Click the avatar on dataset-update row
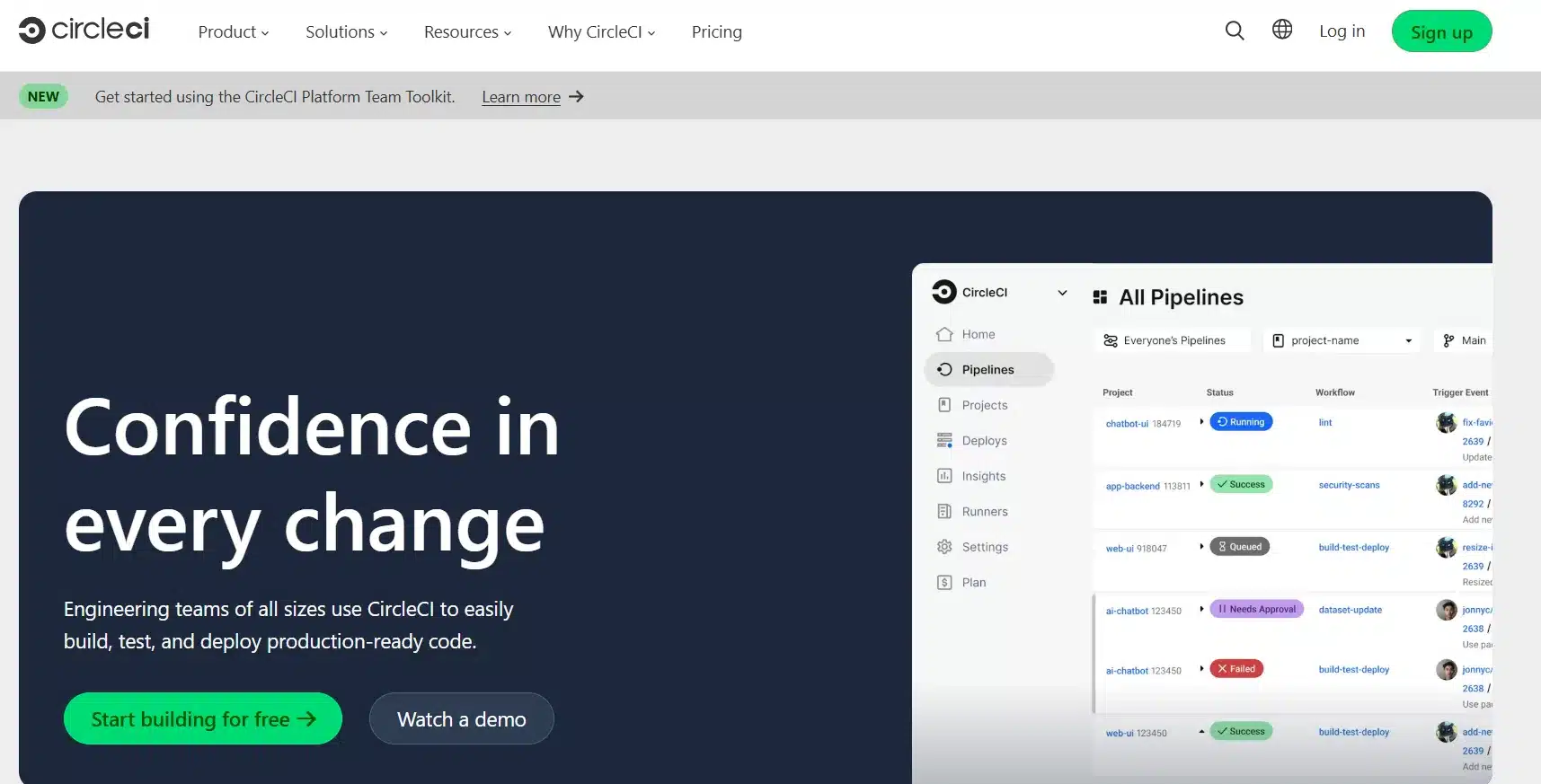The width and height of the screenshot is (1541, 784). (1446, 610)
